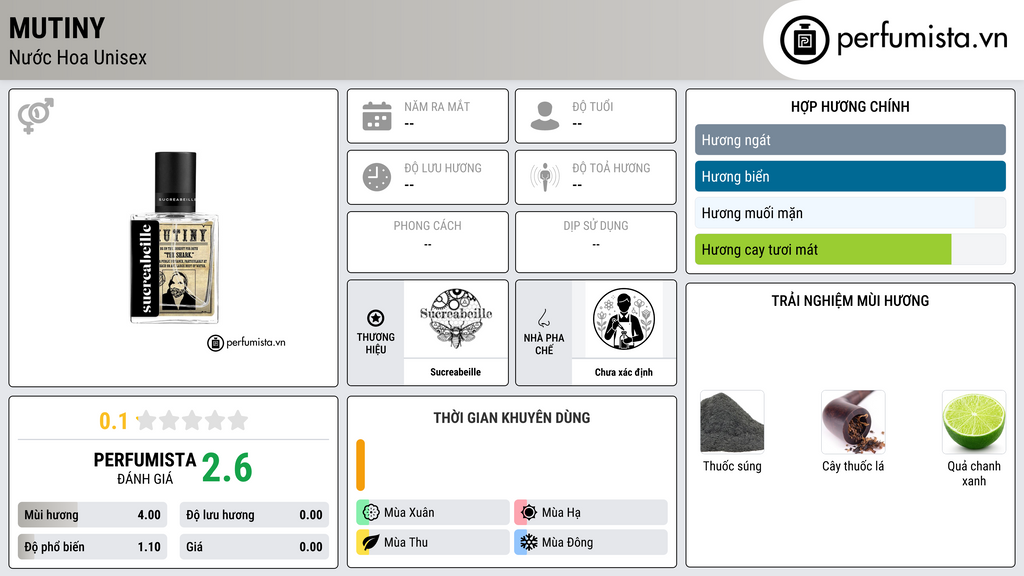Click the Mùa Xuân season button

pos(433,513)
